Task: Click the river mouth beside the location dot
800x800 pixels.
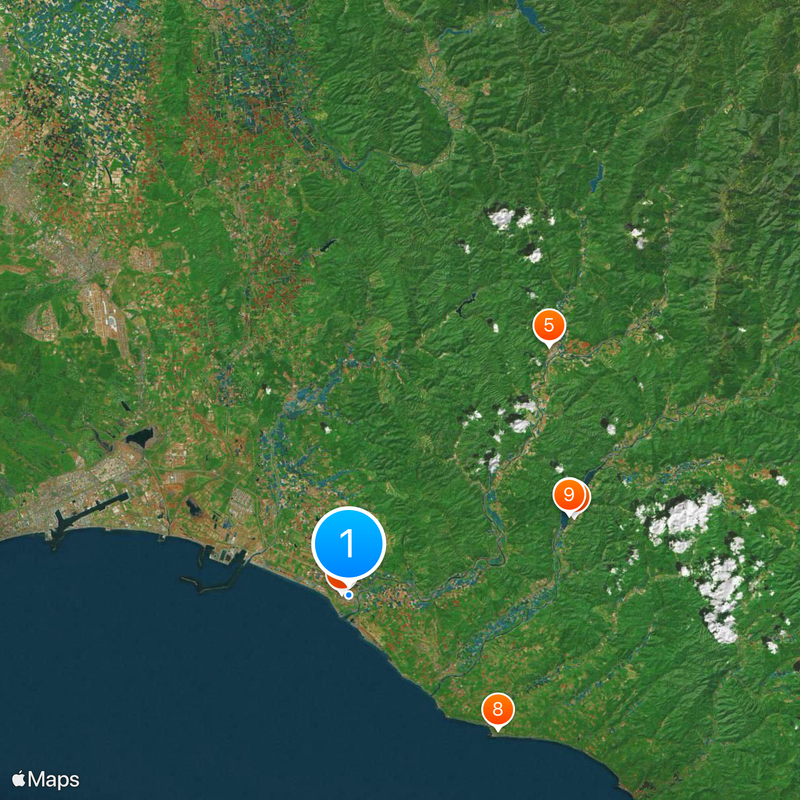Action: [x=355, y=611]
